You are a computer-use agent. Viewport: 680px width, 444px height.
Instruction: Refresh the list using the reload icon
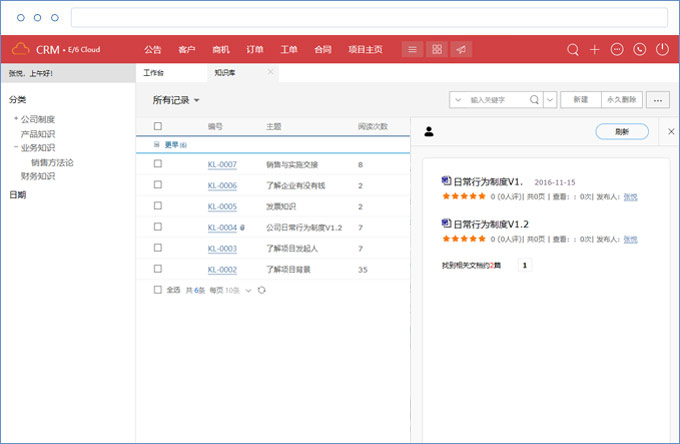click(x=262, y=290)
